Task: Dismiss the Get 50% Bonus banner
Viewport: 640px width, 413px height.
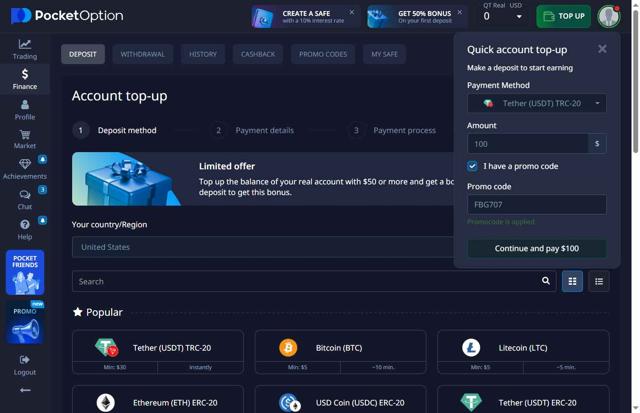Action: (460, 12)
